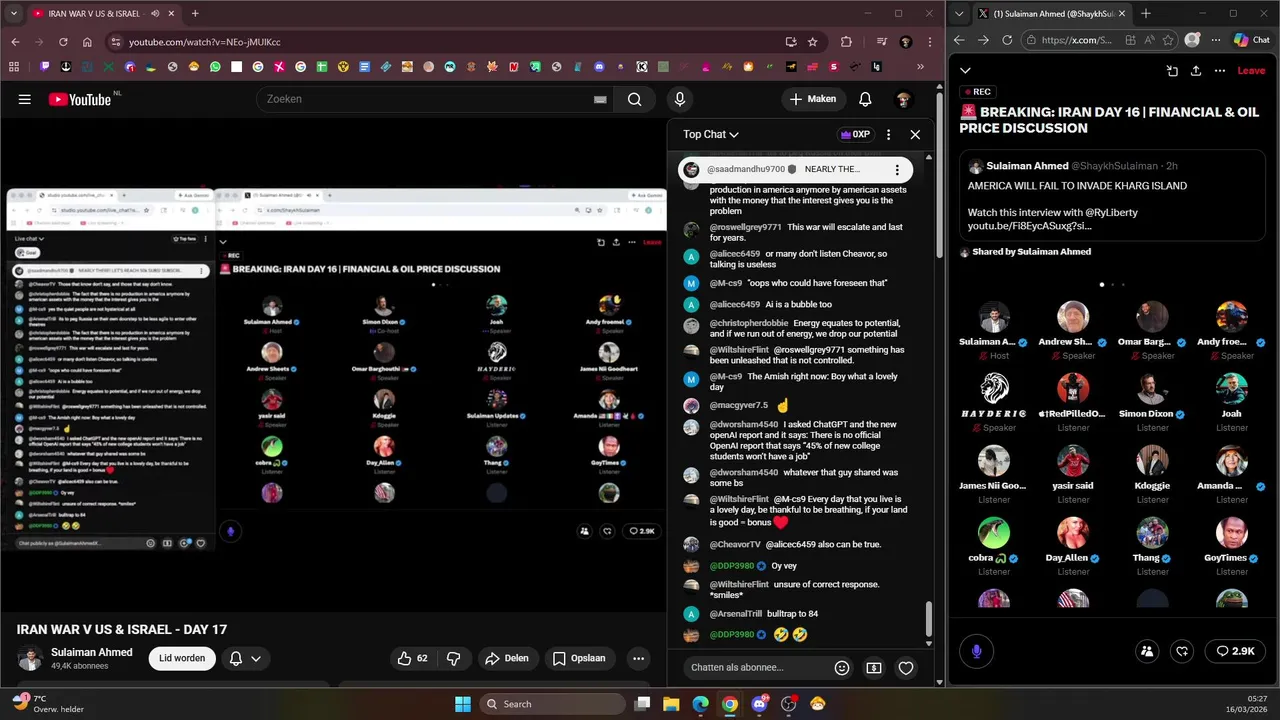The height and width of the screenshot is (720, 1280).
Task: Mute the YouTube tab via speaker icon
Action: [155, 14]
